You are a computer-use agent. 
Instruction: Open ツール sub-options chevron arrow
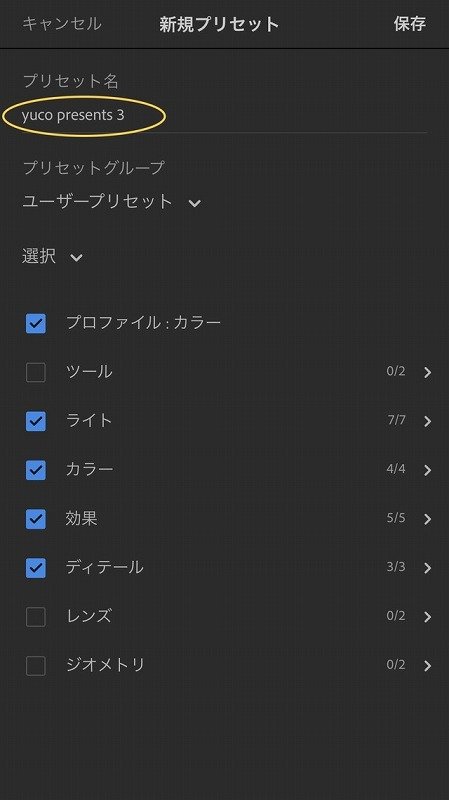pos(428,372)
